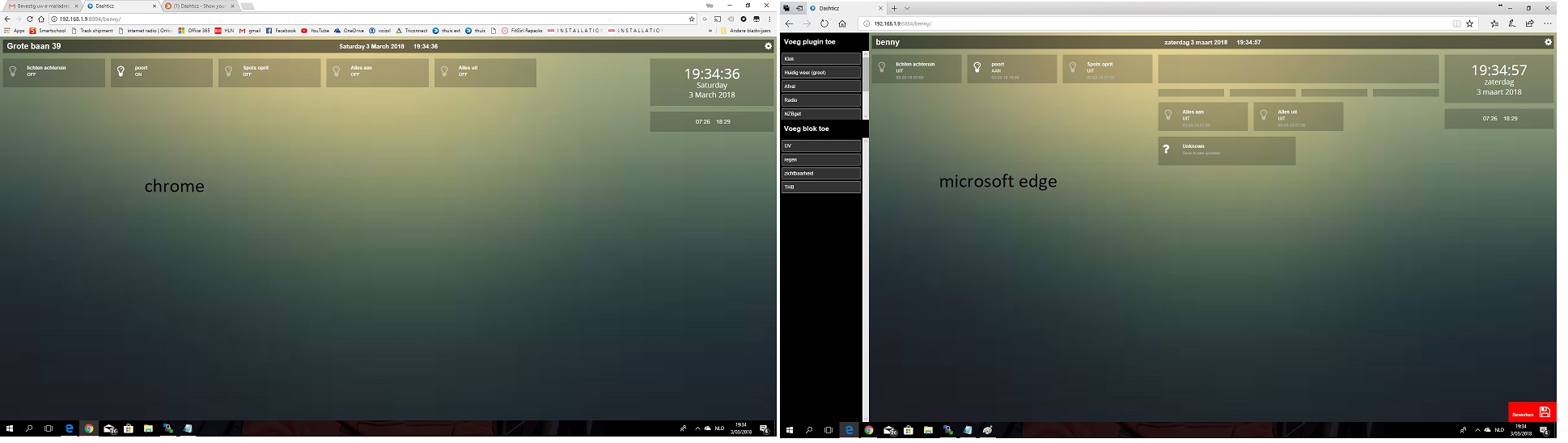Toggle Alles aan switch in Chrome
The height and width of the screenshot is (443, 1568).
click(x=378, y=73)
